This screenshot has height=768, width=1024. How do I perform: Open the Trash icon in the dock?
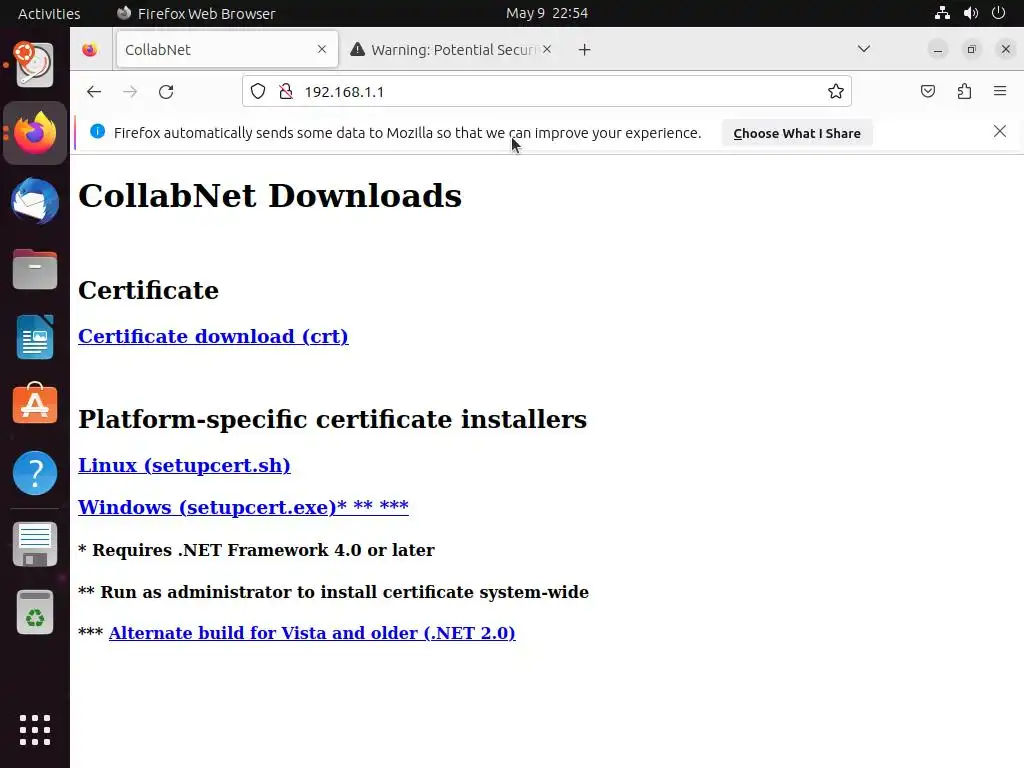[x=35, y=613]
